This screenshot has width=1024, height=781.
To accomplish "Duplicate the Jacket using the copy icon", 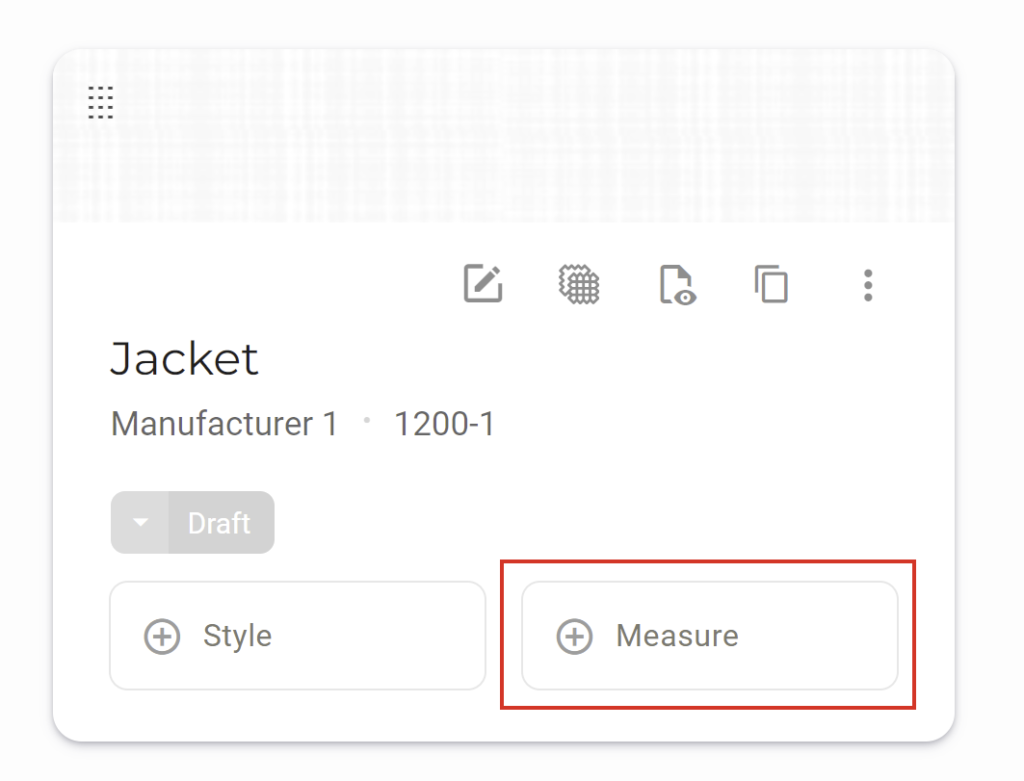I will (771, 284).
